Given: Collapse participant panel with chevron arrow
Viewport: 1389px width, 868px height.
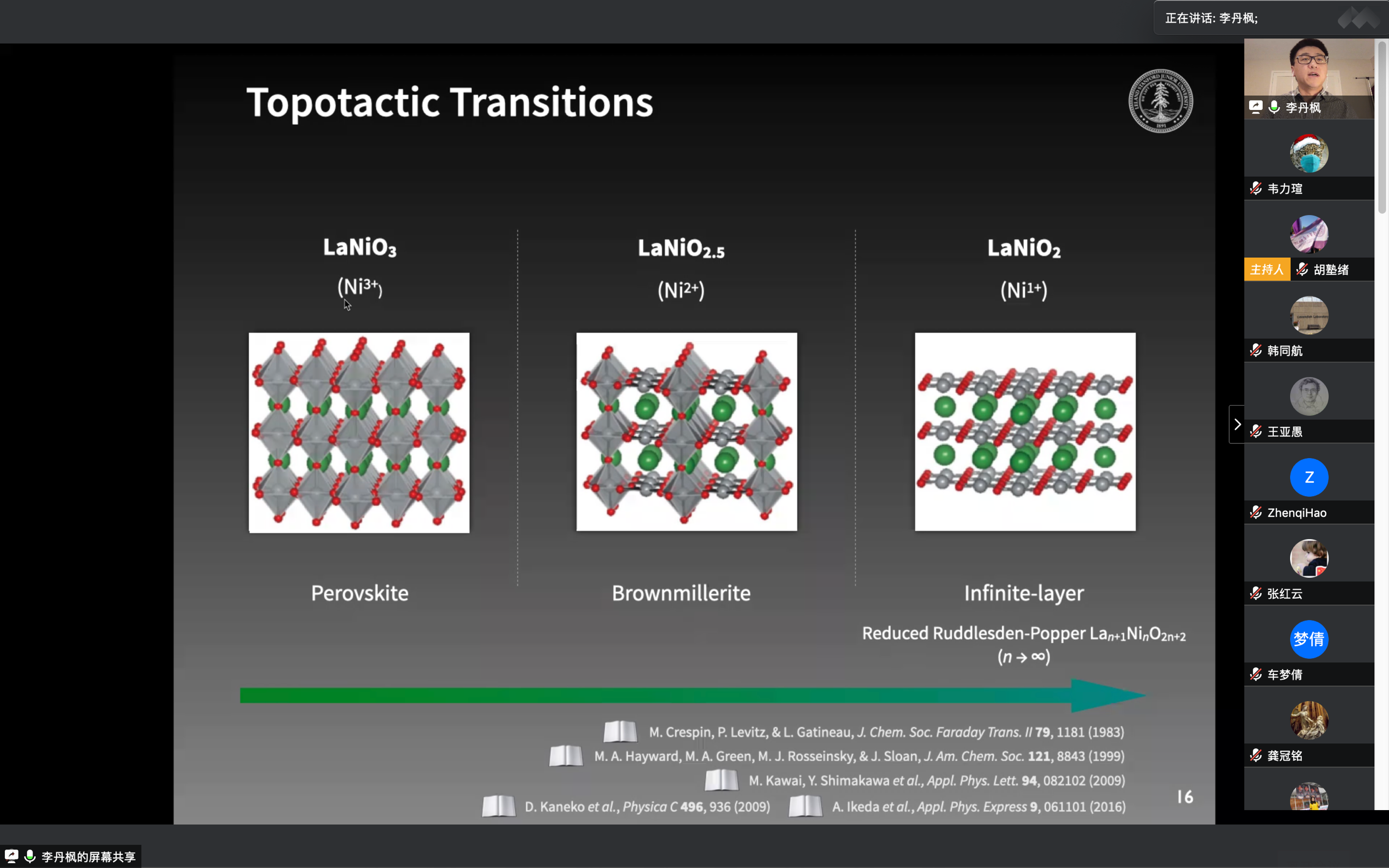Looking at the screenshot, I should (1237, 424).
